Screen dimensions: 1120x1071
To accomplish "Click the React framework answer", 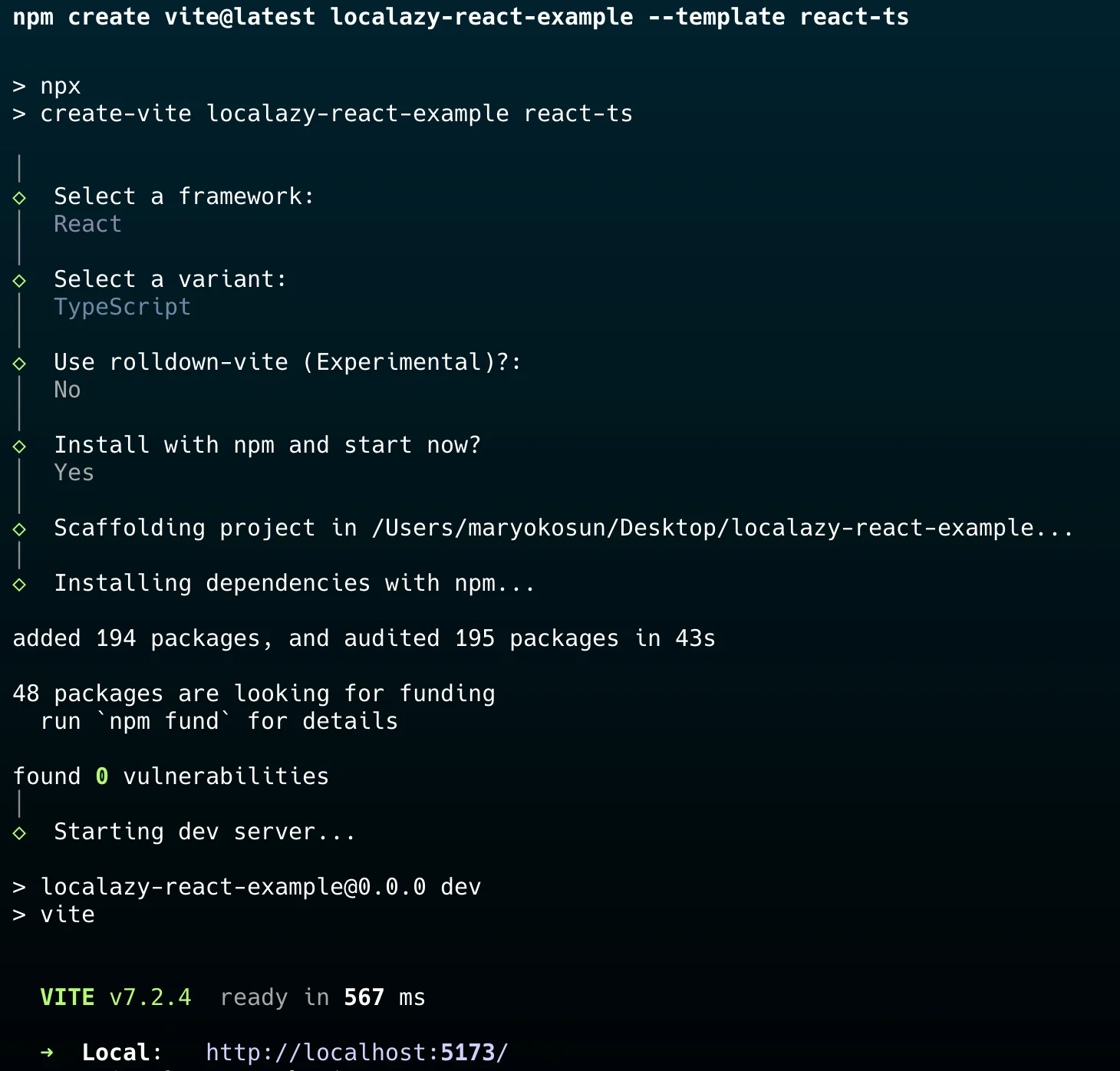I will 87,224.
